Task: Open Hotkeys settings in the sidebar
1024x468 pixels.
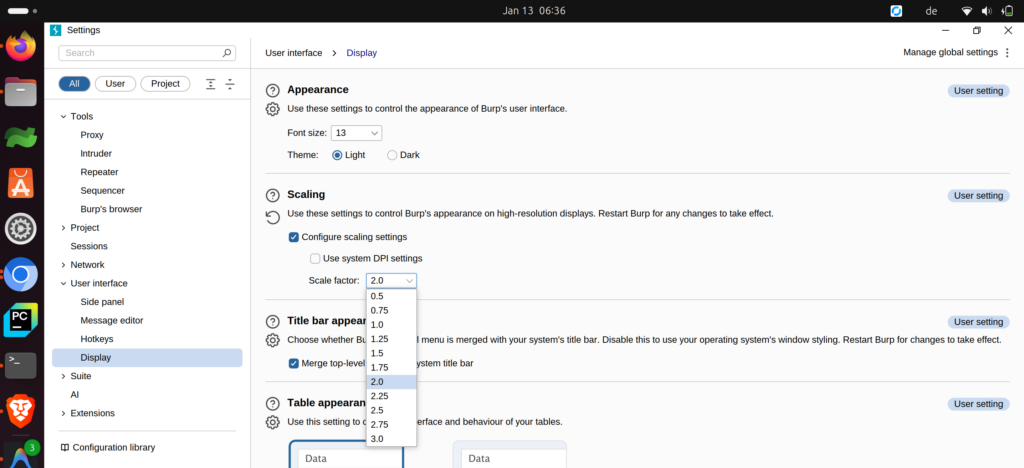Action: [97, 339]
